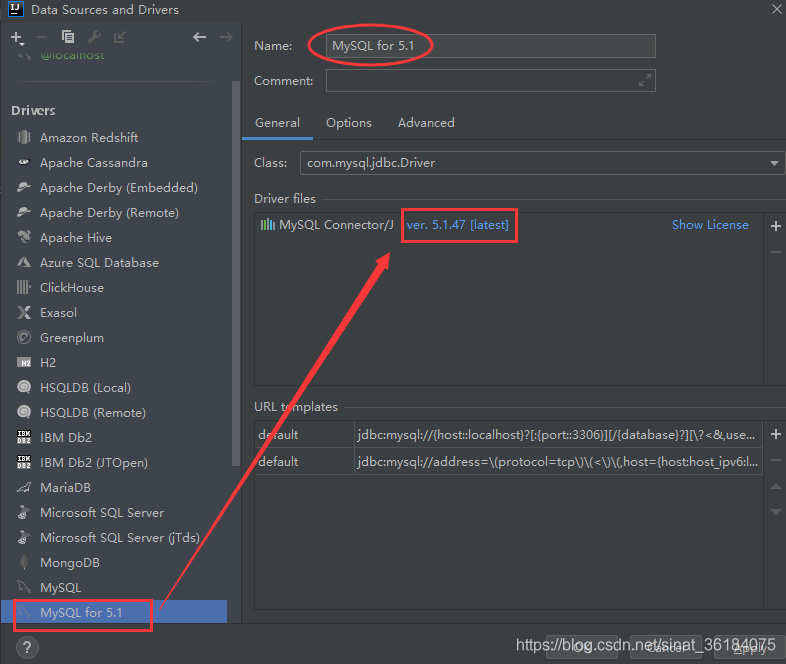786x664 pixels.
Task: Expand the Comment field with arrows icon
Action: [x=645, y=80]
